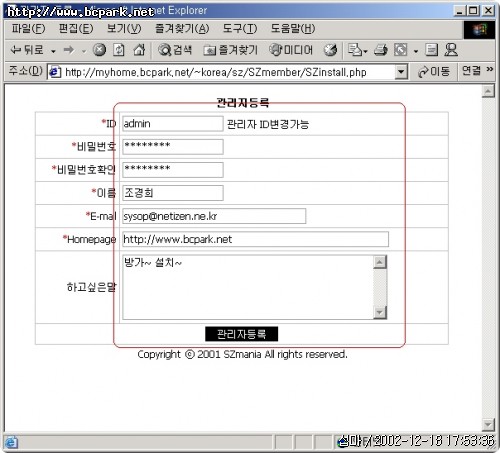
Task: Open the Mail icon dropdown arrow
Action: click(x=366, y=51)
